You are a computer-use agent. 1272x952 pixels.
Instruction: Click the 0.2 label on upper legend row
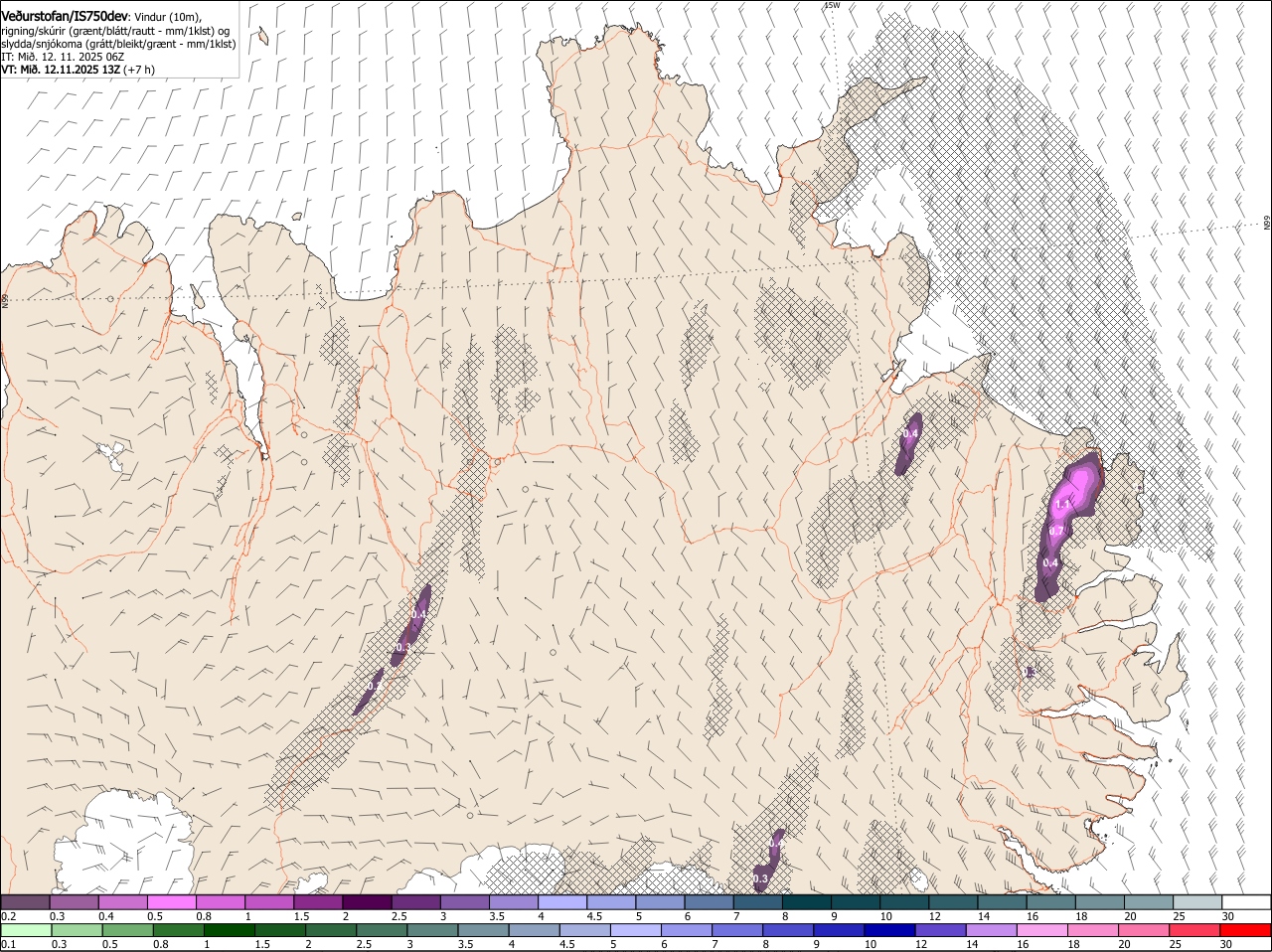[x=8, y=916]
